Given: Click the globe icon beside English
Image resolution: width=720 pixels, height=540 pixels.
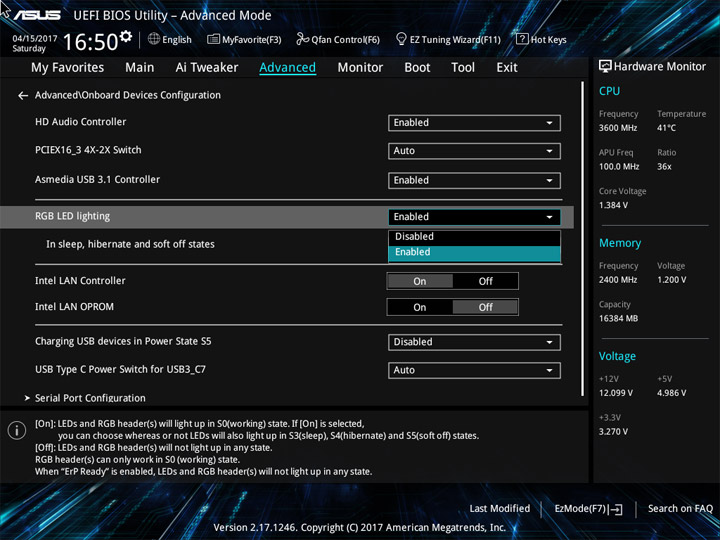Looking at the screenshot, I should pos(154,39).
